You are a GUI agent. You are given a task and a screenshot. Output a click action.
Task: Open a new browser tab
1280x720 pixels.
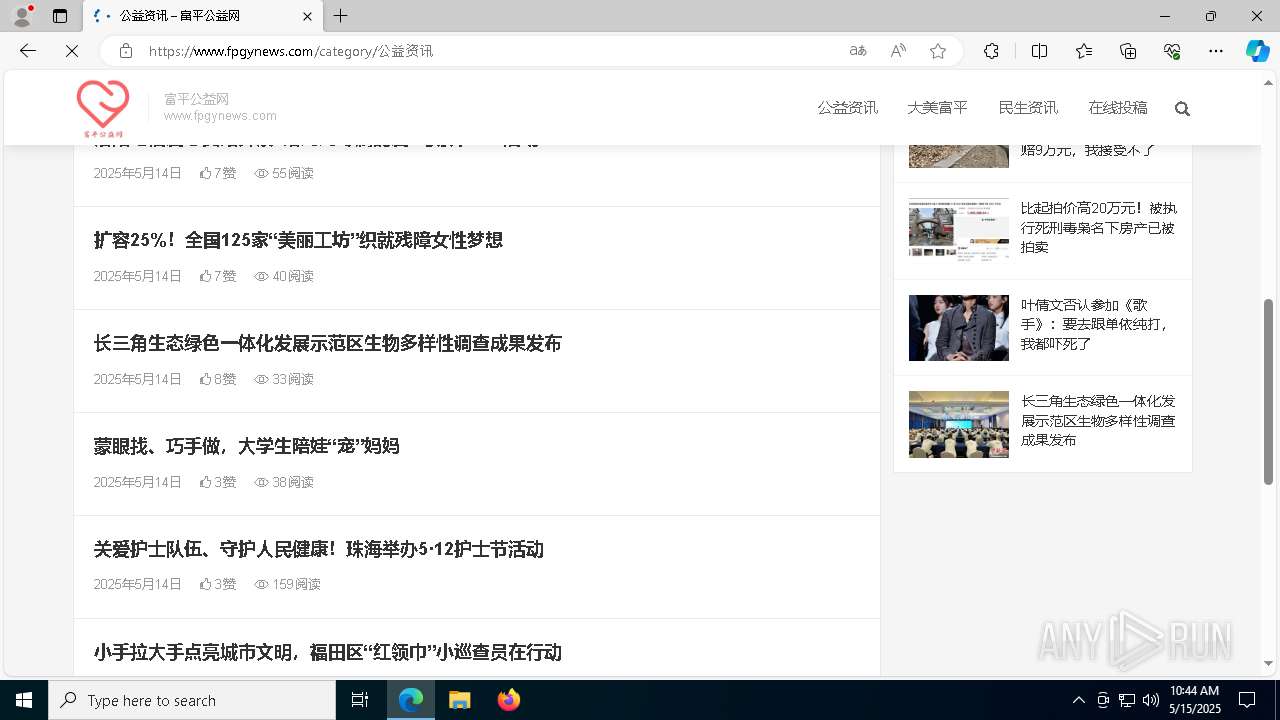tap(341, 16)
